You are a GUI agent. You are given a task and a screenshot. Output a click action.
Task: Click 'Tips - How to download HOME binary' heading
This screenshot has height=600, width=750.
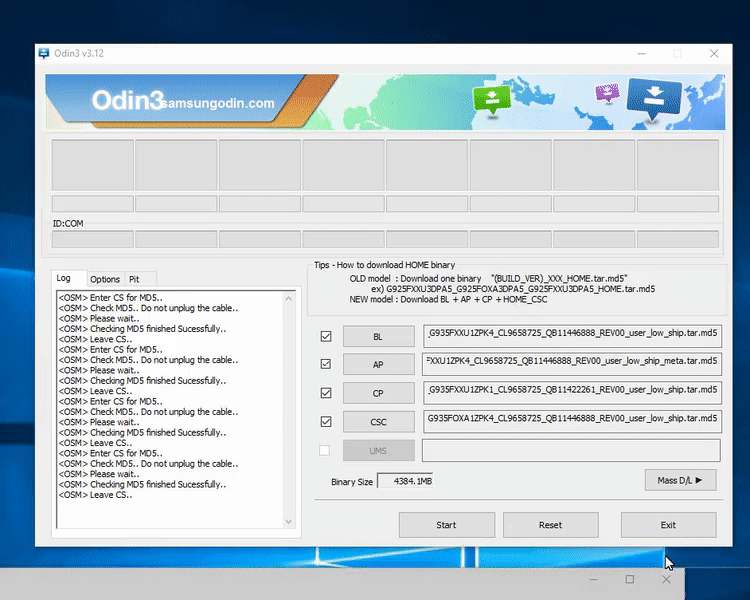(x=385, y=265)
